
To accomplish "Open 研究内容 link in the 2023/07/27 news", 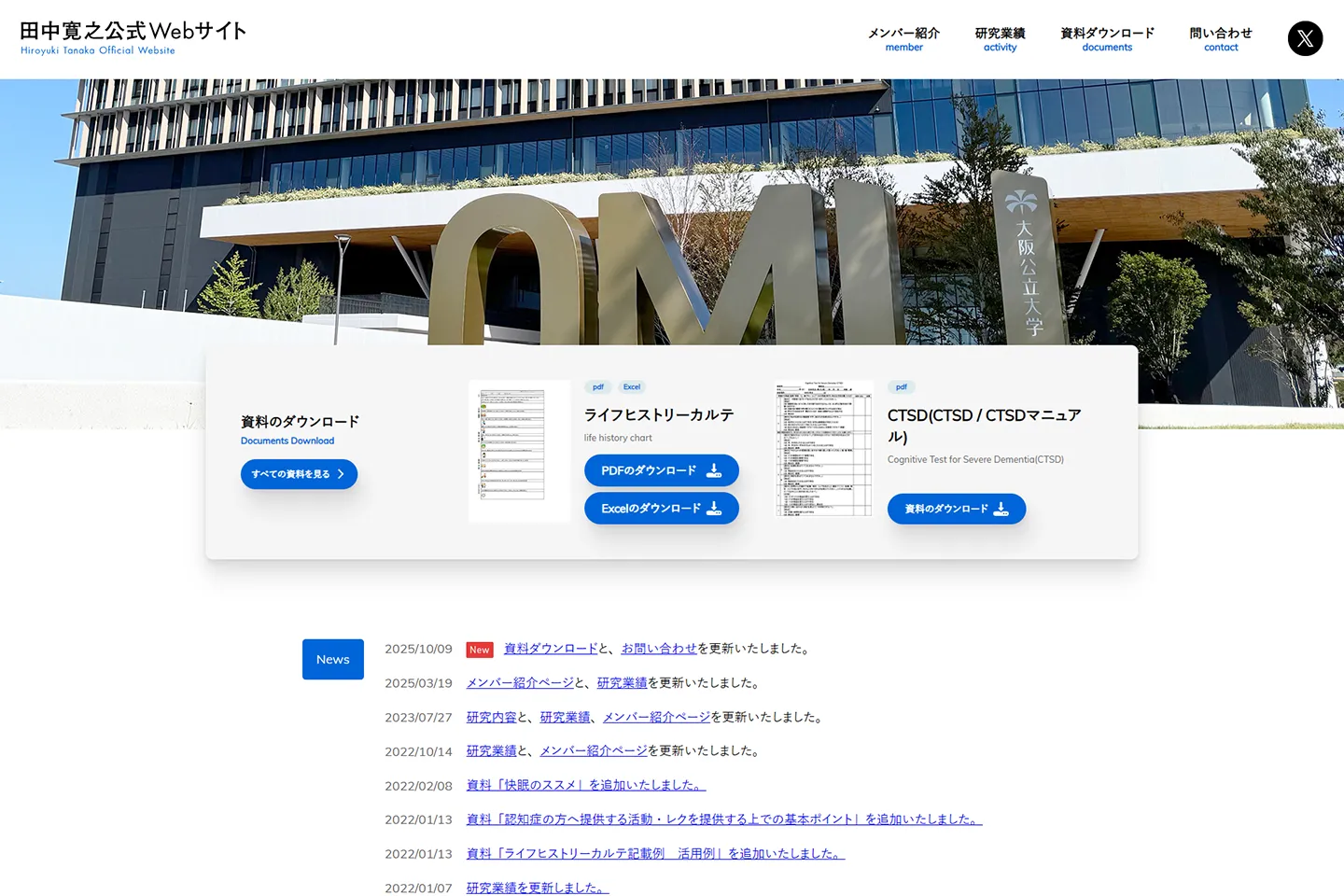I will (x=492, y=718).
